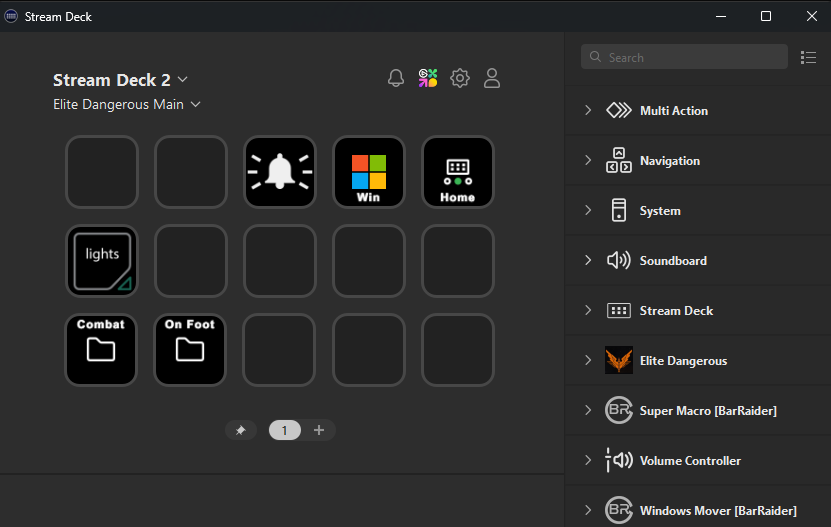Open the Marketplace colorful icon
The image size is (831, 527).
coord(428,78)
